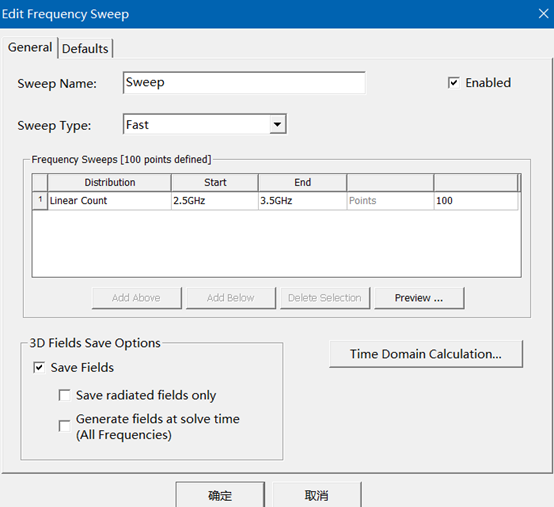Close the Edit Frequency Sweep dialog
Image resolution: width=554 pixels, height=507 pixels.
coord(543,14)
